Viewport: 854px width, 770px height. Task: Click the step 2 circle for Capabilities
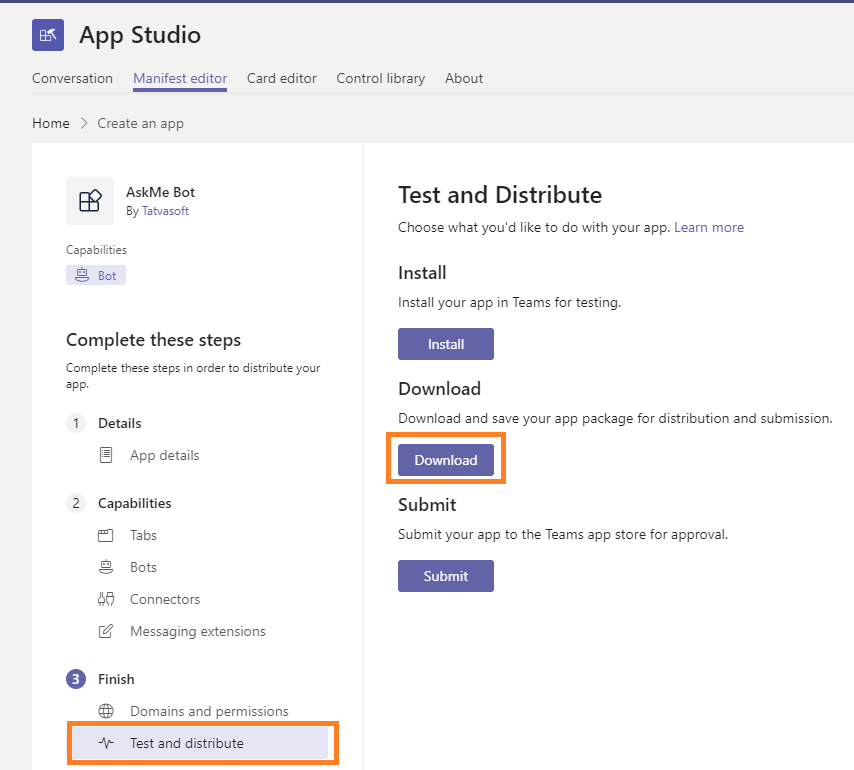pos(76,503)
